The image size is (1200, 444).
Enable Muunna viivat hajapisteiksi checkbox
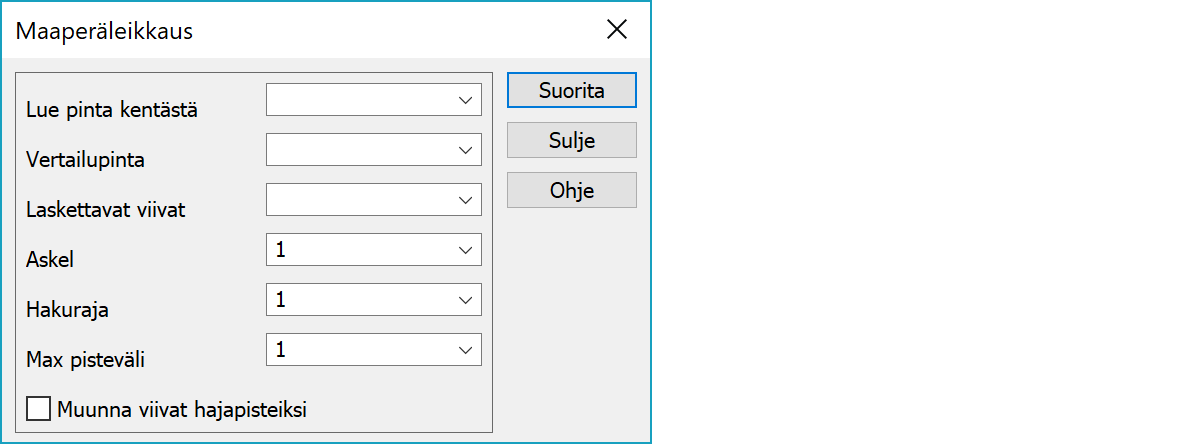(x=39, y=409)
